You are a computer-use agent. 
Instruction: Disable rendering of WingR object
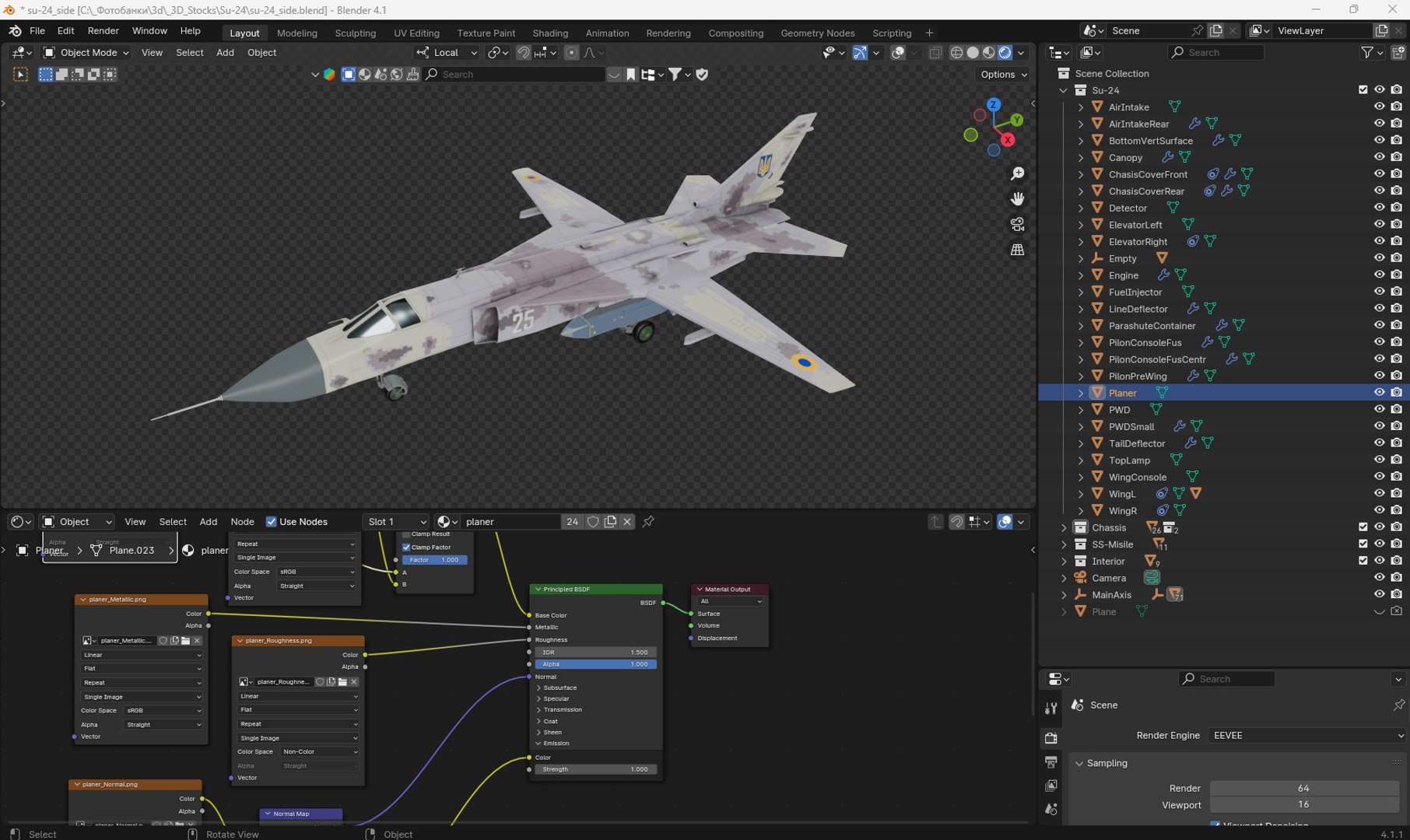pyautogui.click(x=1397, y=510)
